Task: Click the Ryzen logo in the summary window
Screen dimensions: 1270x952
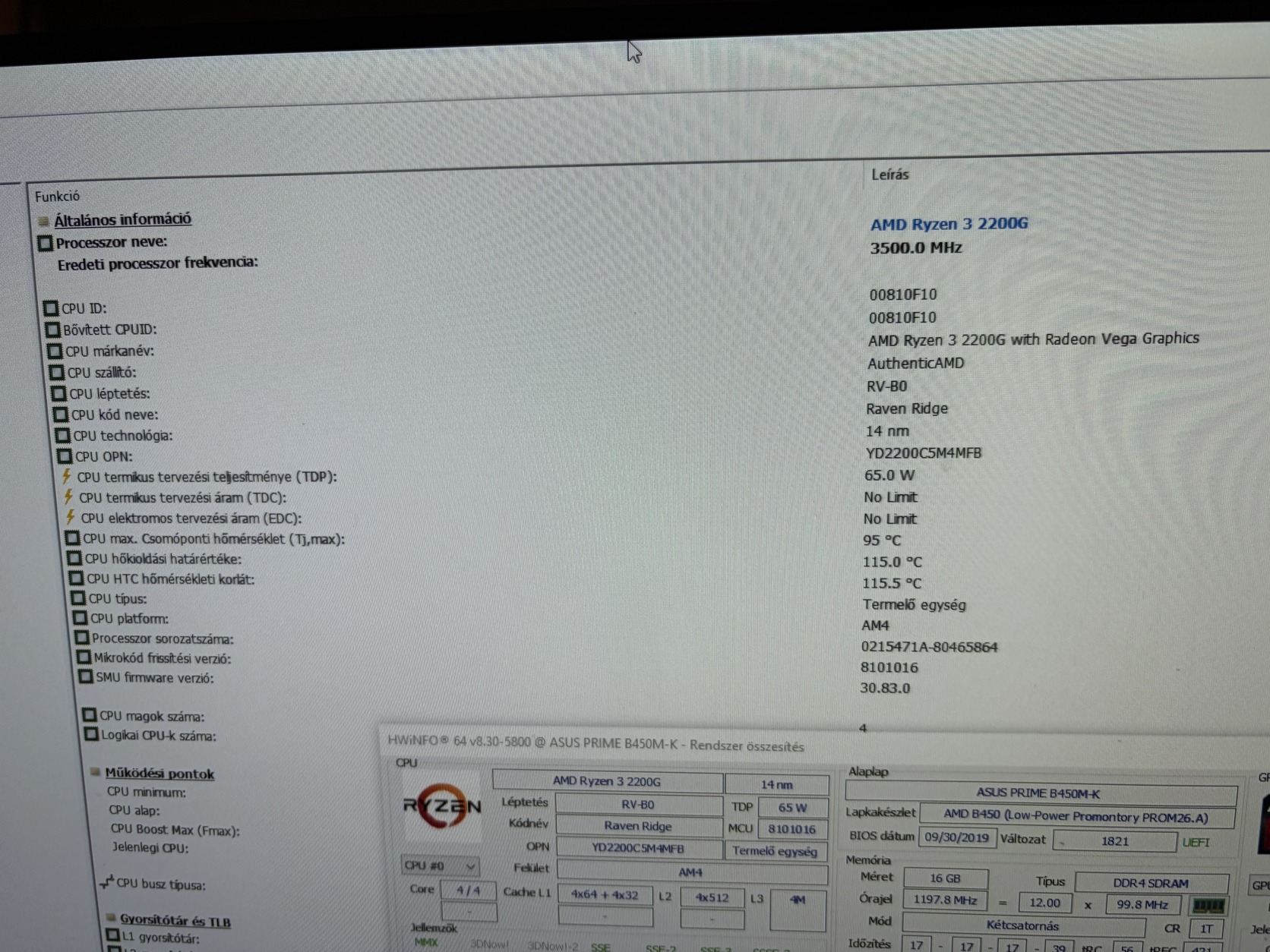Action: click(x=442, y=806)
